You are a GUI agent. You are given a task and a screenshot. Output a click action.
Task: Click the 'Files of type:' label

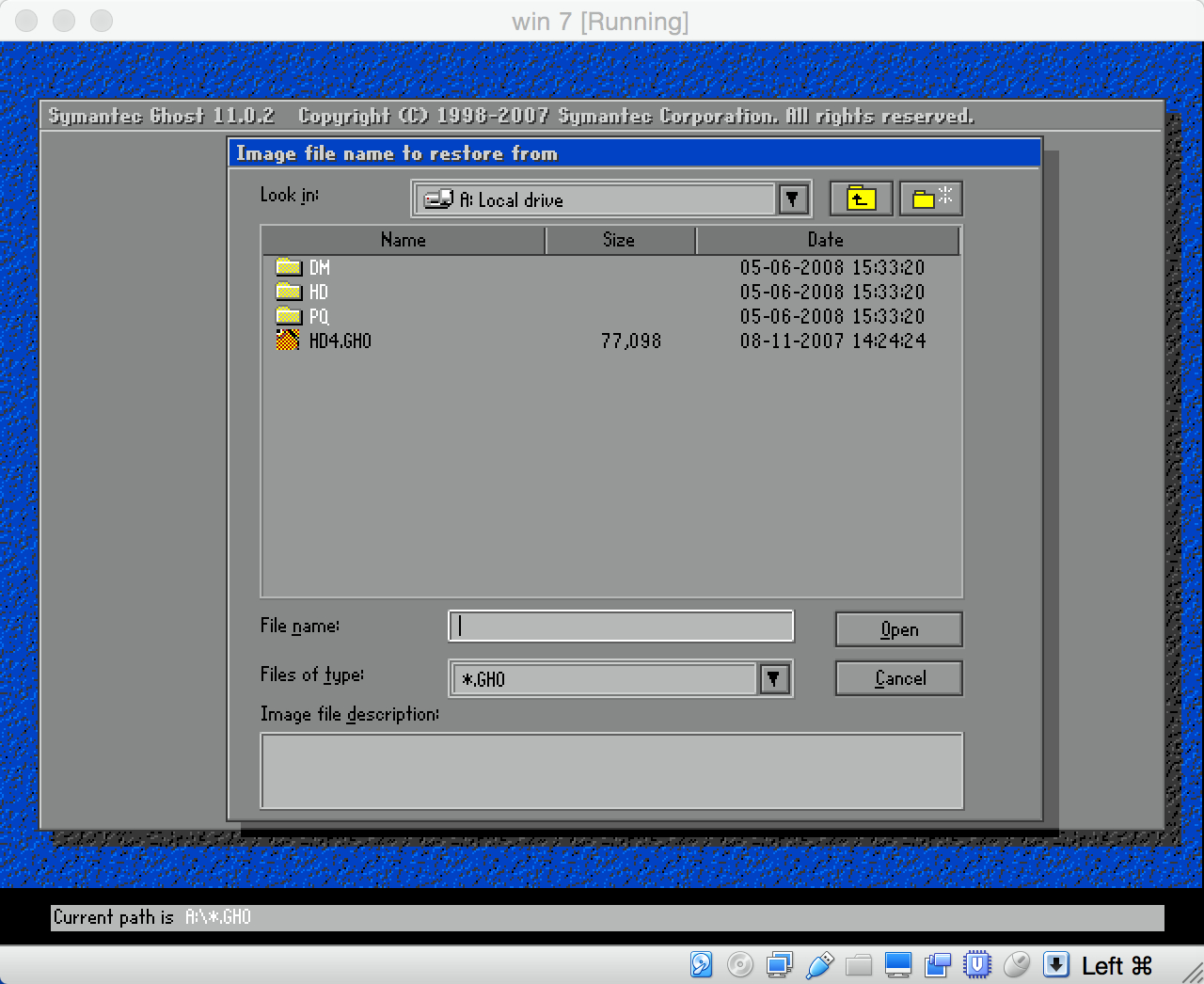click(312, 675)
